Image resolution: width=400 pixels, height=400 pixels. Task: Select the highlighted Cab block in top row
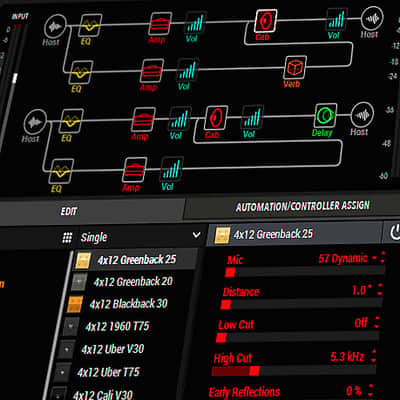coord(266,21)
